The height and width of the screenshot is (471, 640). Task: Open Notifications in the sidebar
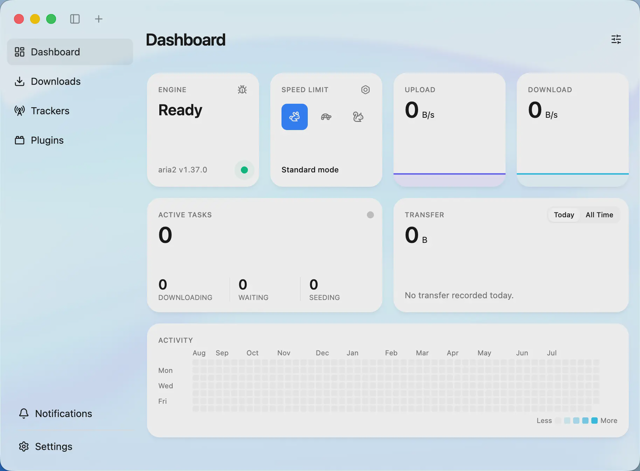(70, 413)
